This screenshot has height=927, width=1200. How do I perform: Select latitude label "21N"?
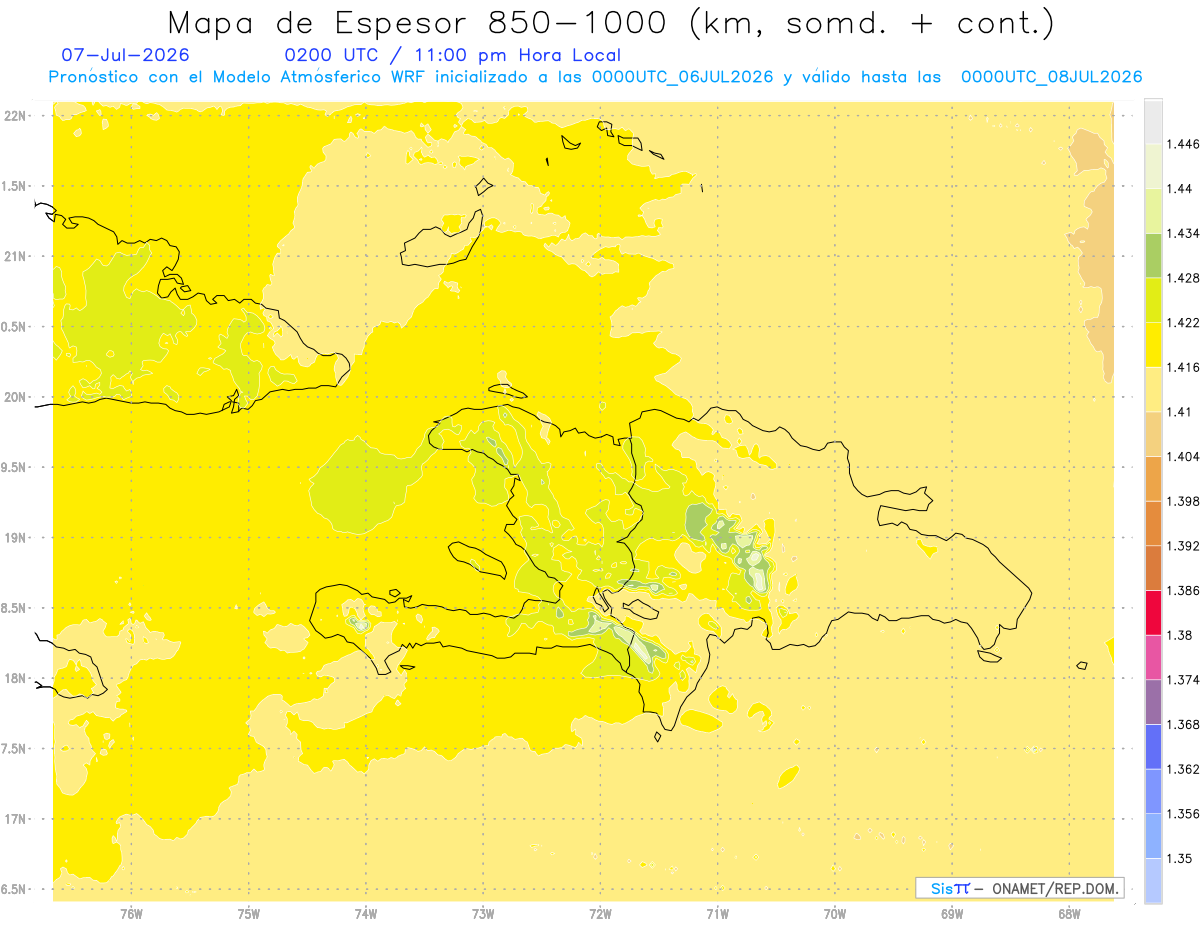tap(14, 257)
